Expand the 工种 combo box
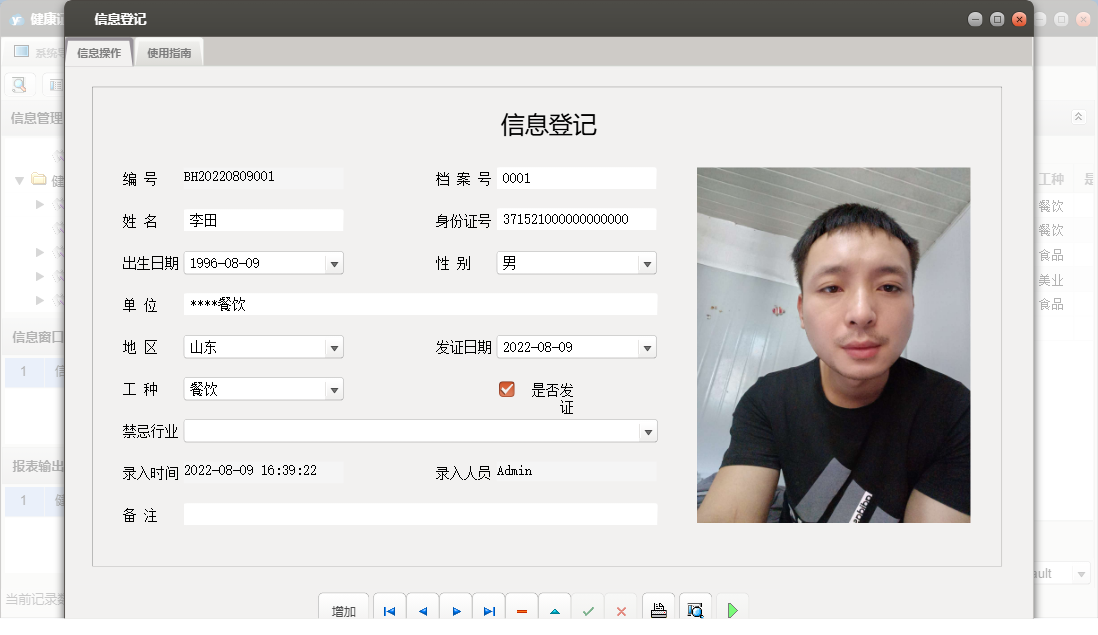1098x635 pixels. click(334, 389)
